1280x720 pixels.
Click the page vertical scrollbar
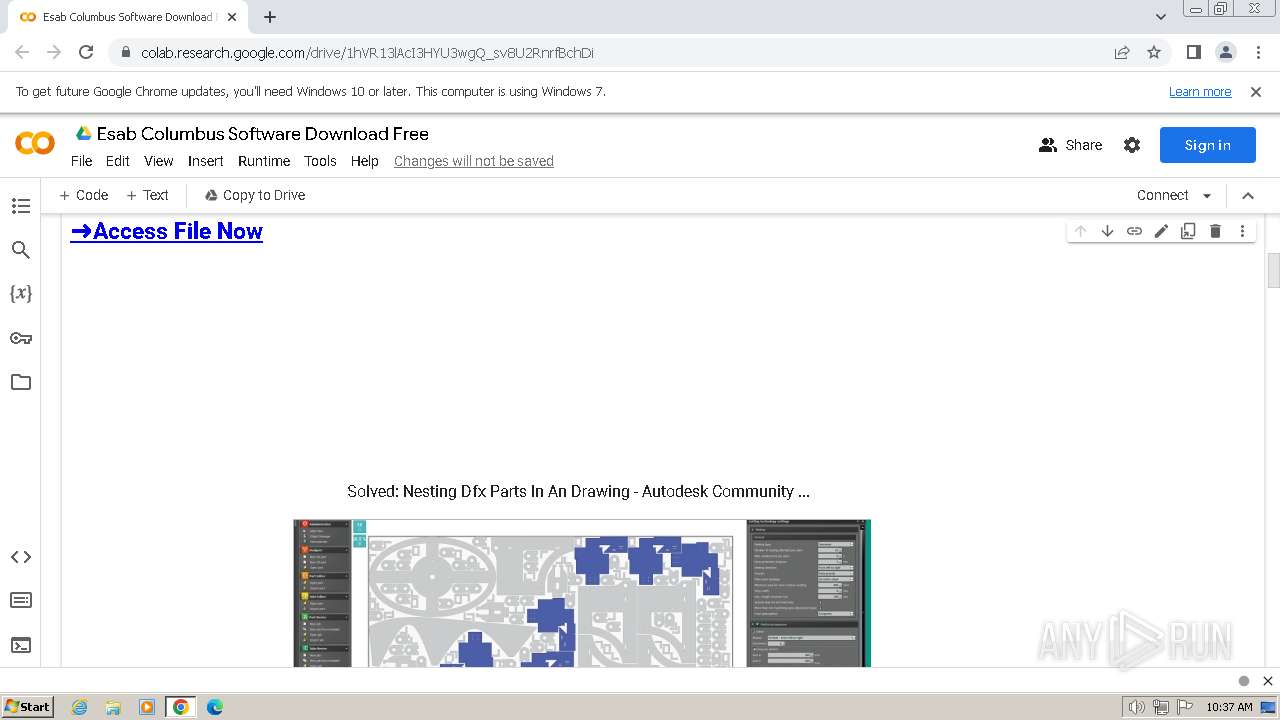[x=1273, y=270]
